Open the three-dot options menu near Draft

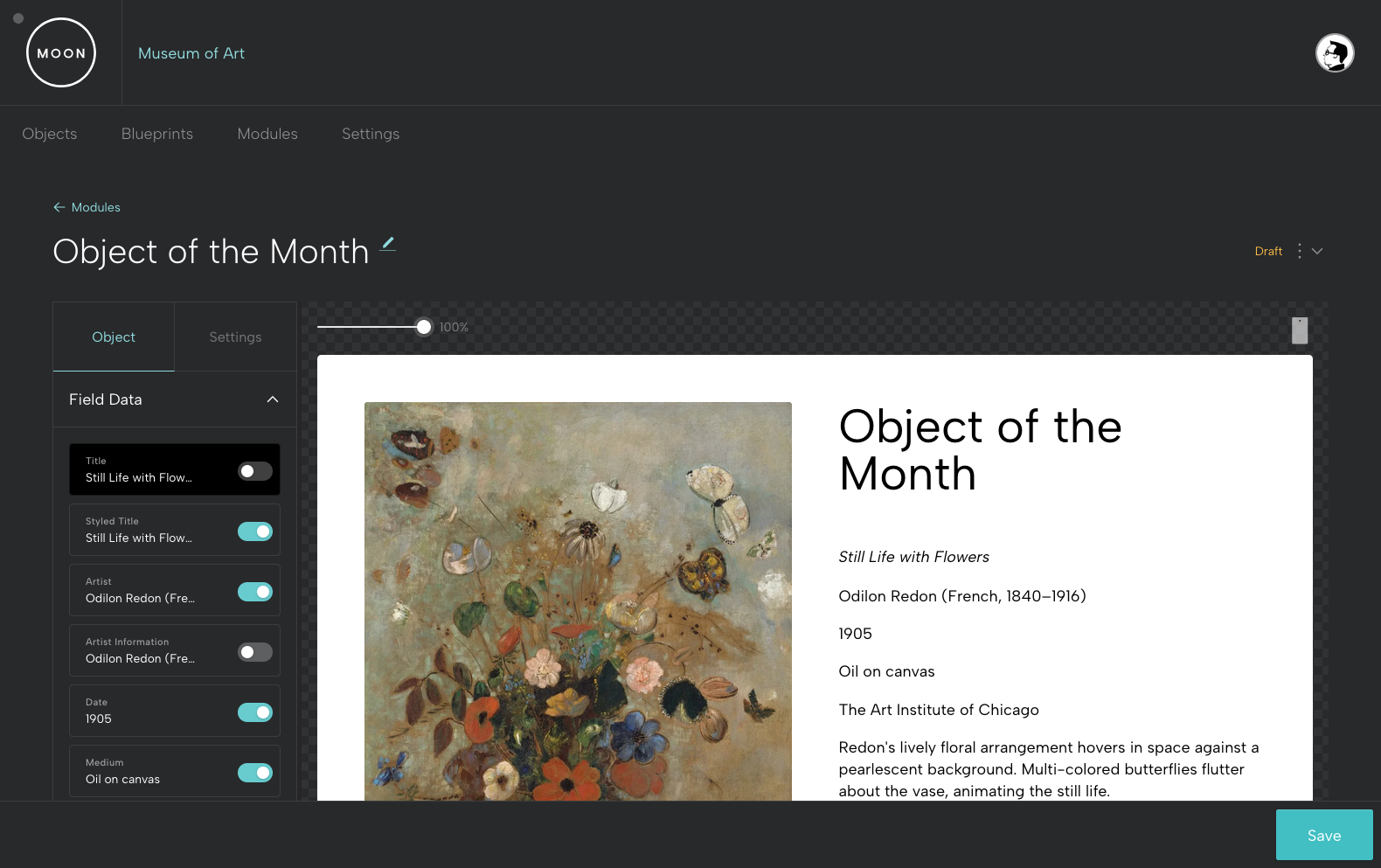[1300, 251]
